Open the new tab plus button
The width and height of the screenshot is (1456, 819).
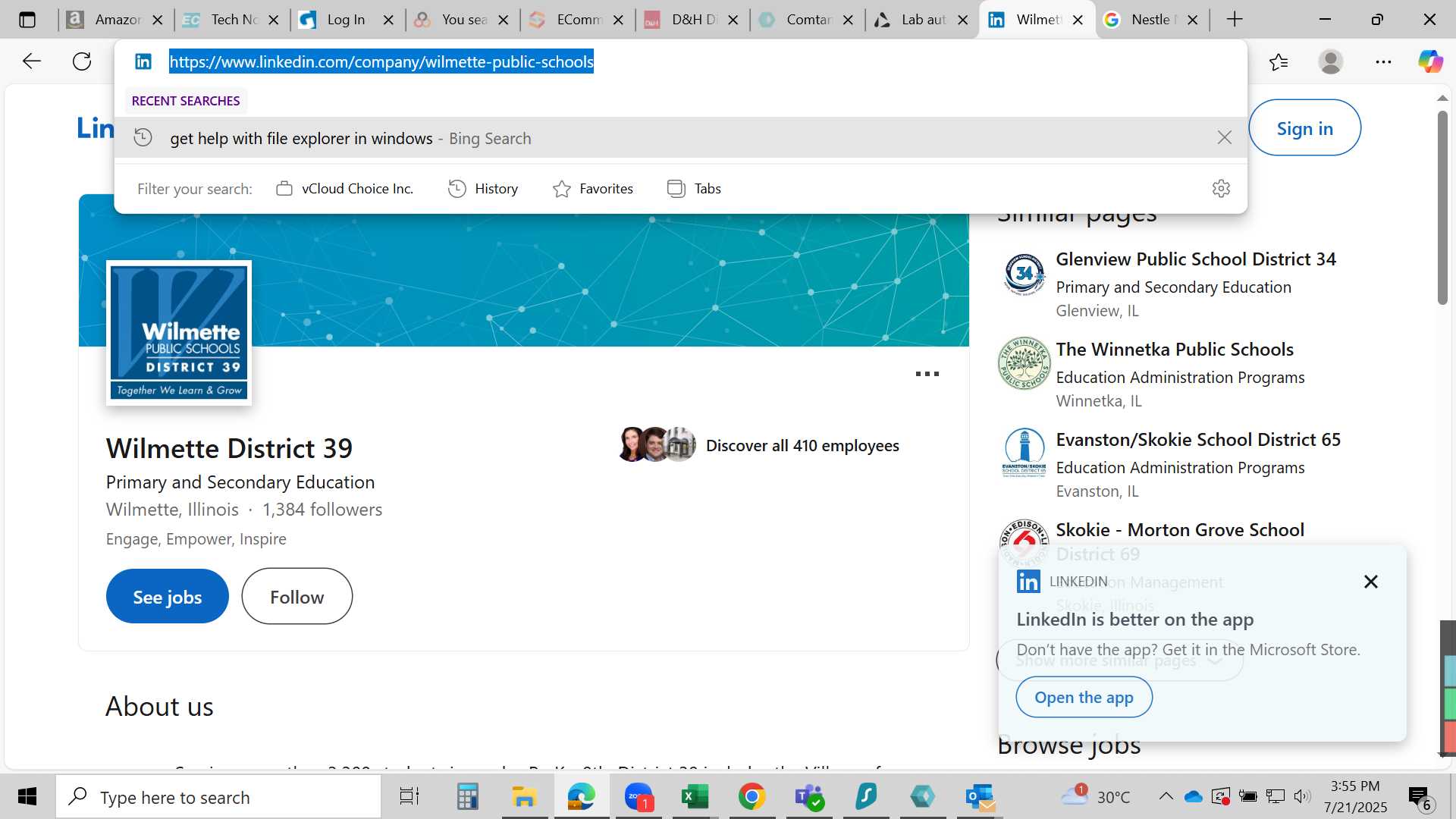click(x=1235, y=20)
